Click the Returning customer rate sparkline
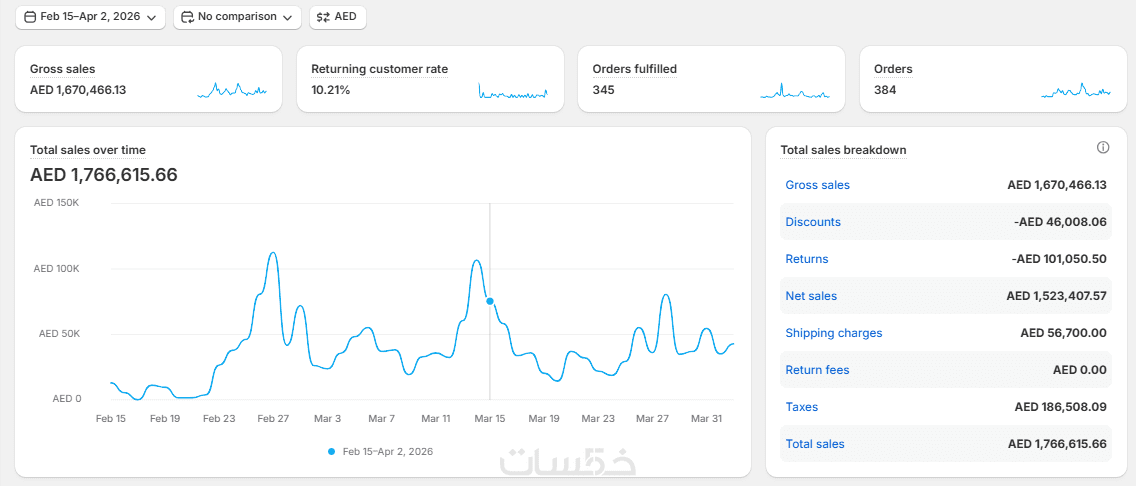Screen dimensions: 1136x486 pyautogui.click(x=513, y=90)
